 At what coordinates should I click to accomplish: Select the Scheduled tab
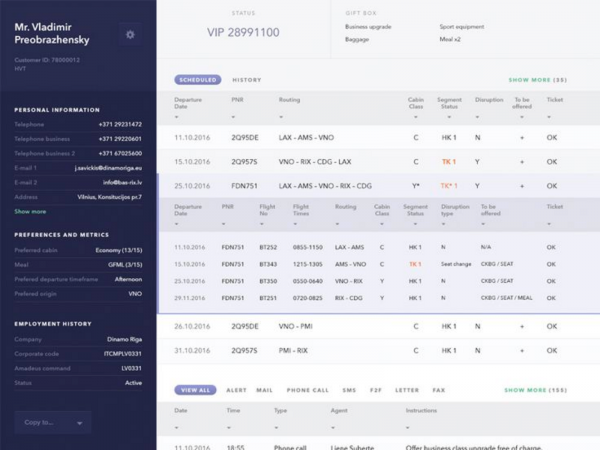(x=197, y=80)
